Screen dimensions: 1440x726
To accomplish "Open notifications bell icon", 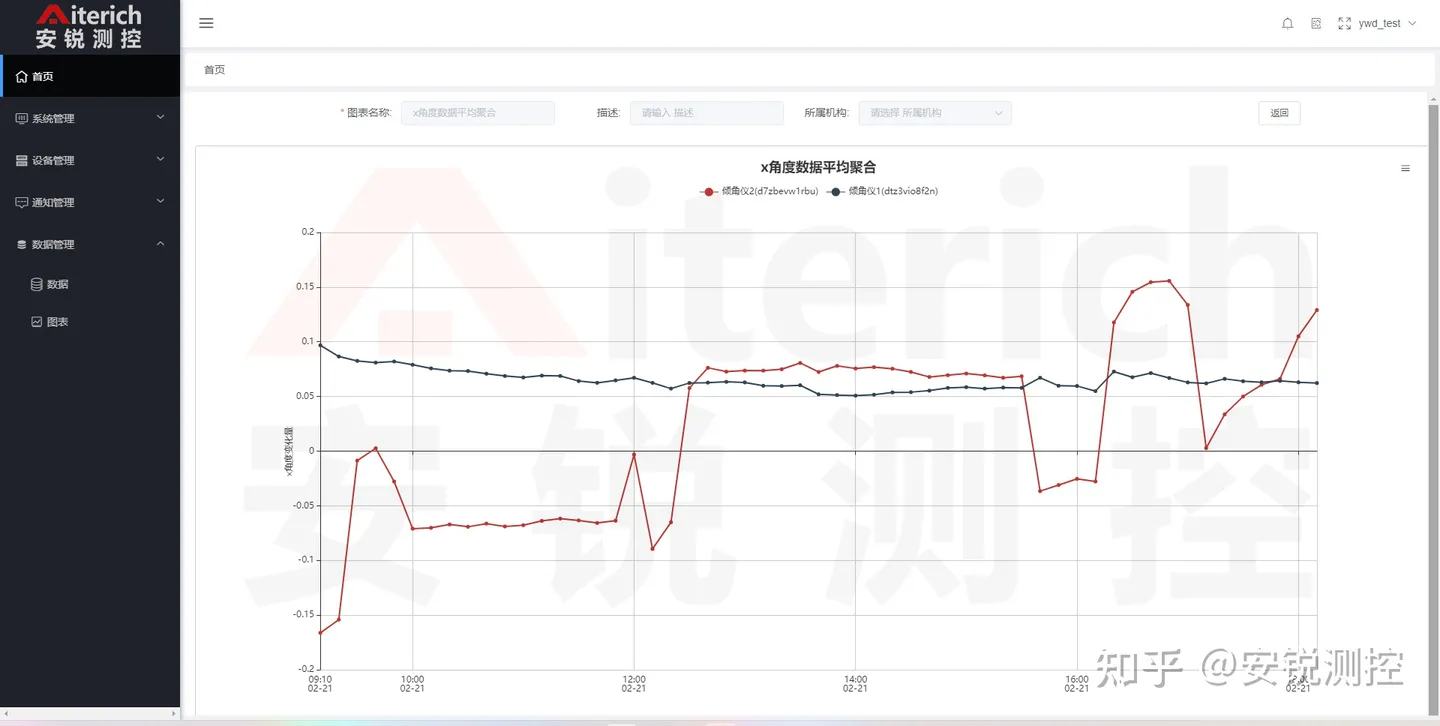I will [x=1288, y=23].
